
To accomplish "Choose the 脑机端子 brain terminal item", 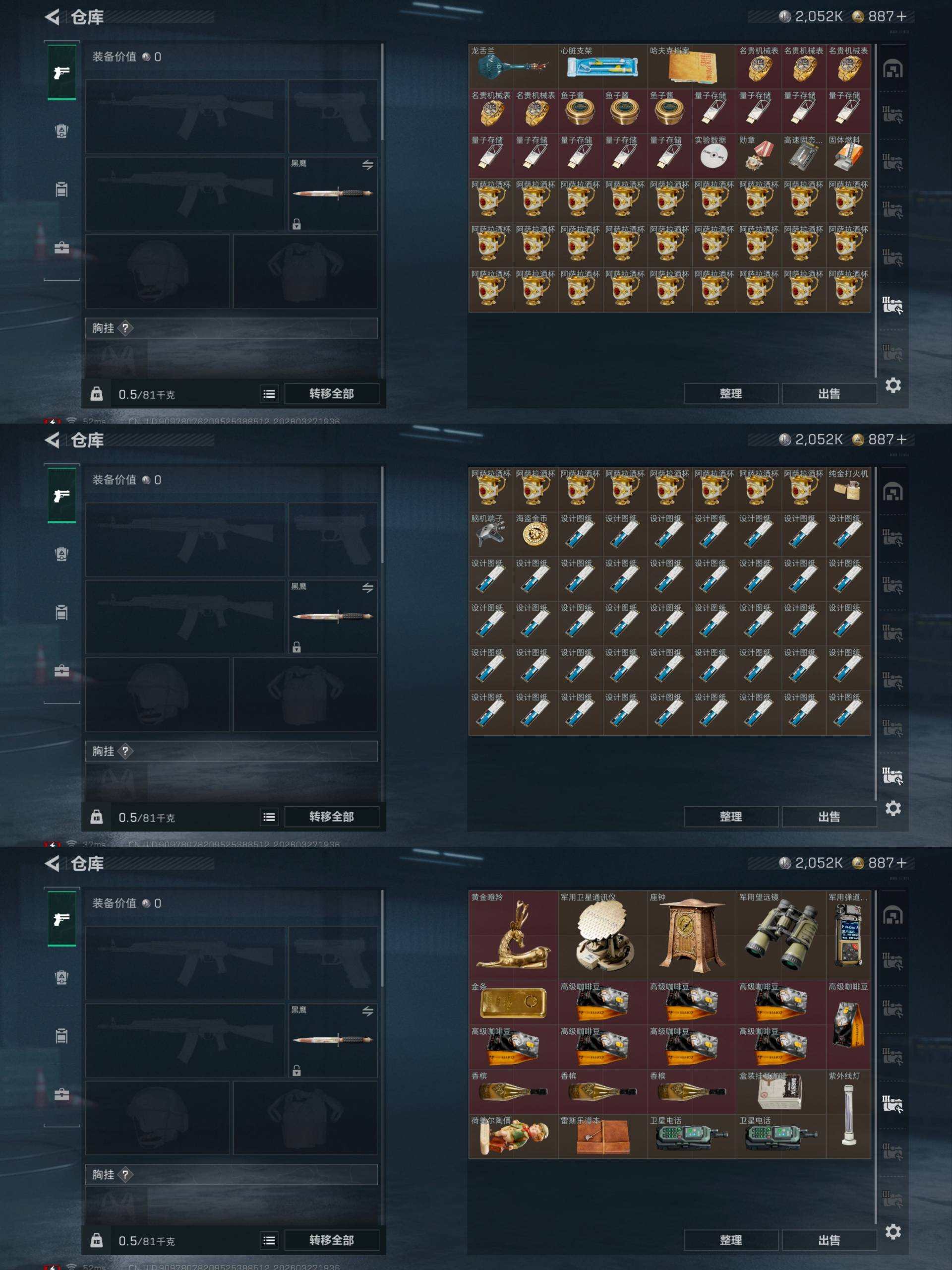I will click(491, 534).
